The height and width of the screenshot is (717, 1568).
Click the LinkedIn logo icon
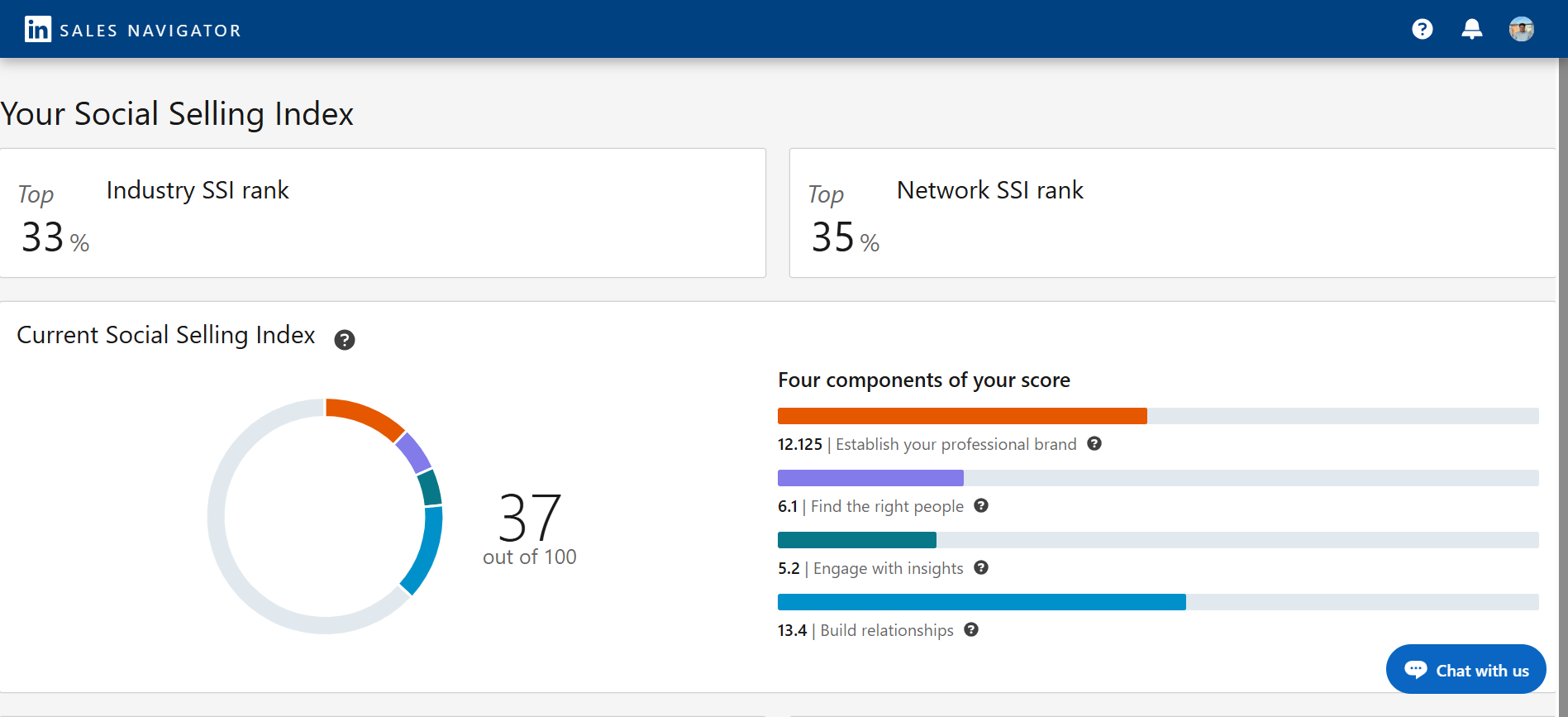tap(38, 30)
